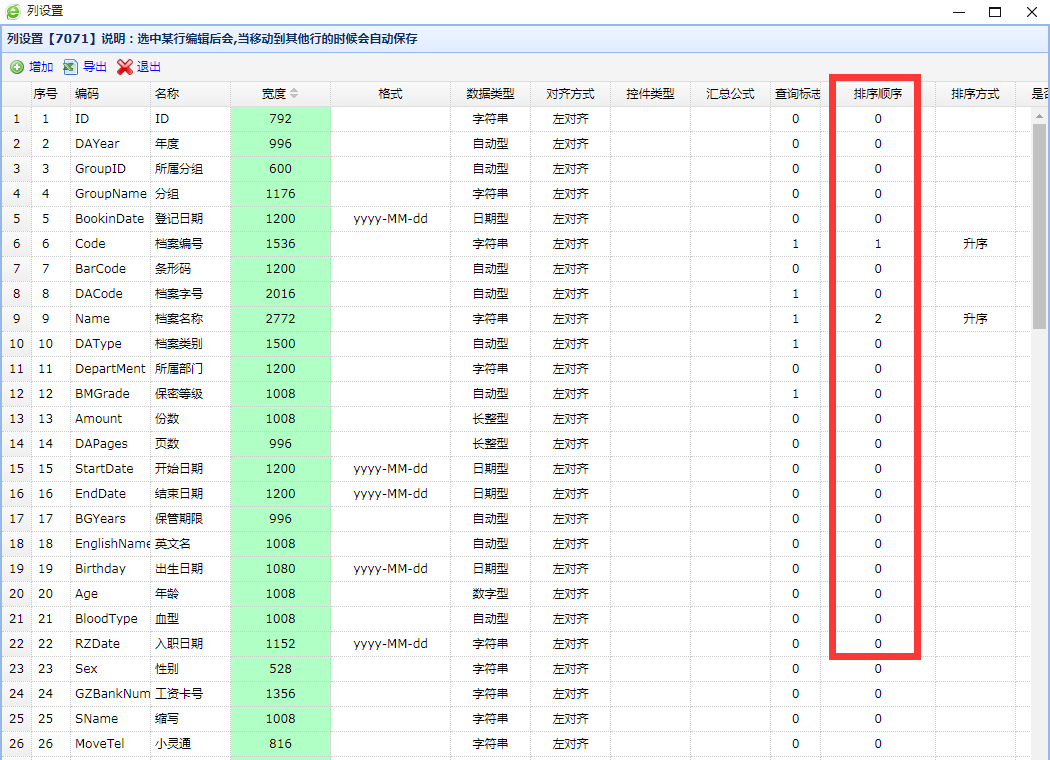
Task: Open 升序 sort-method cell in Code row
Action: click(975, 244)
